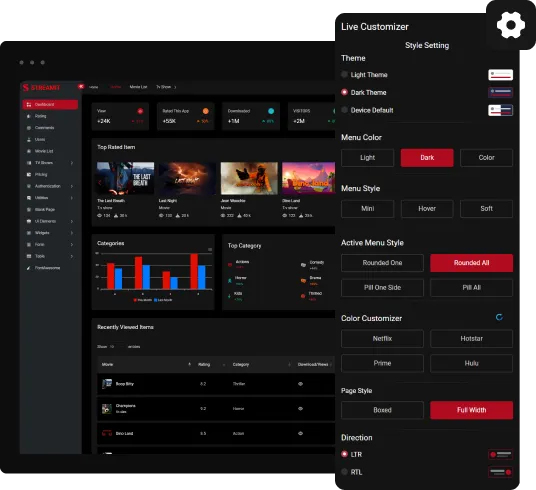Viewport: 536px width, 490px height.
Task: Expand the TV Shows sidebar submenu
Action: click(72, 163)
